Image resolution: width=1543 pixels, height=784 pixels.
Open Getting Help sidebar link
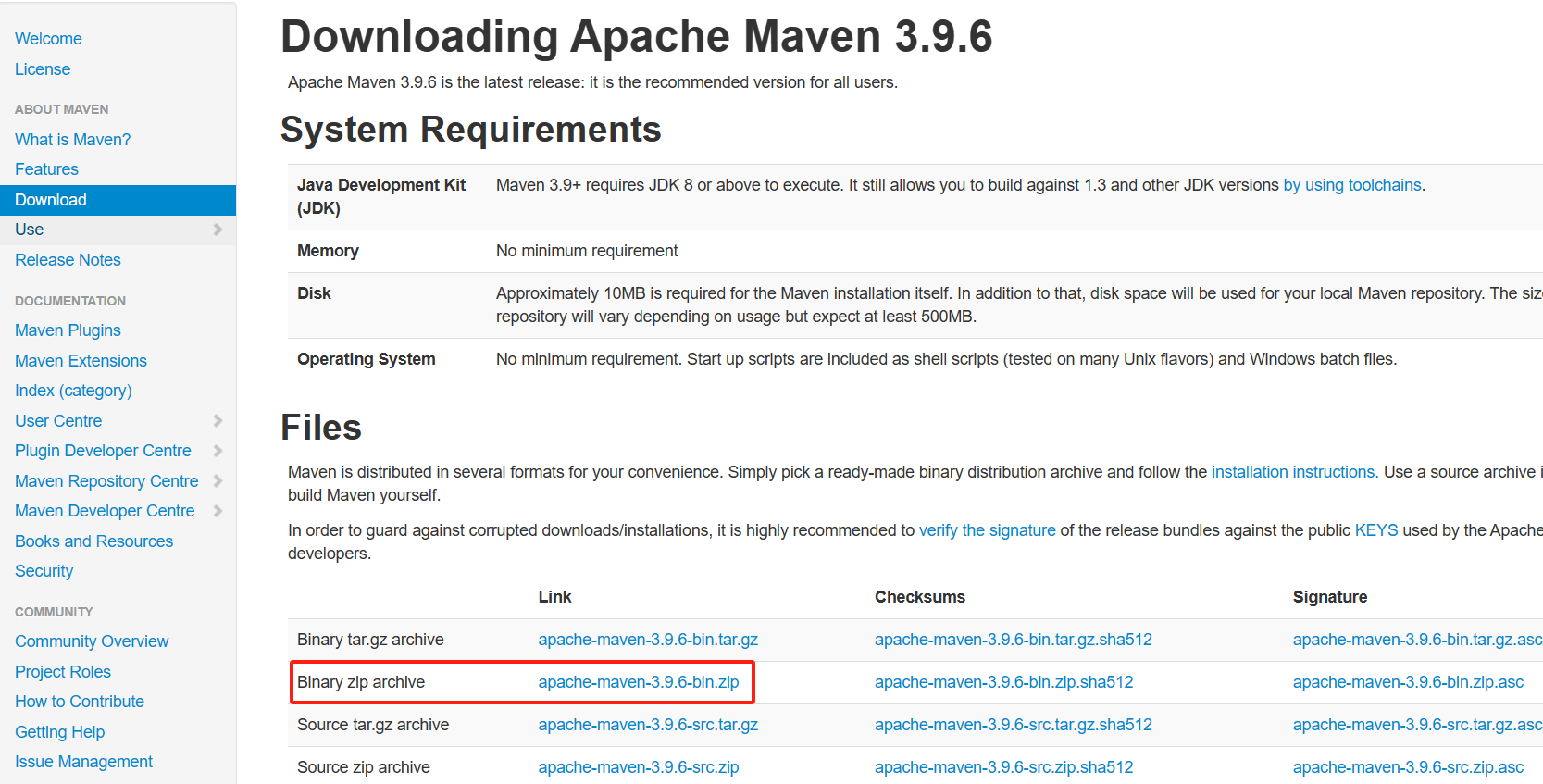[59, 732]
